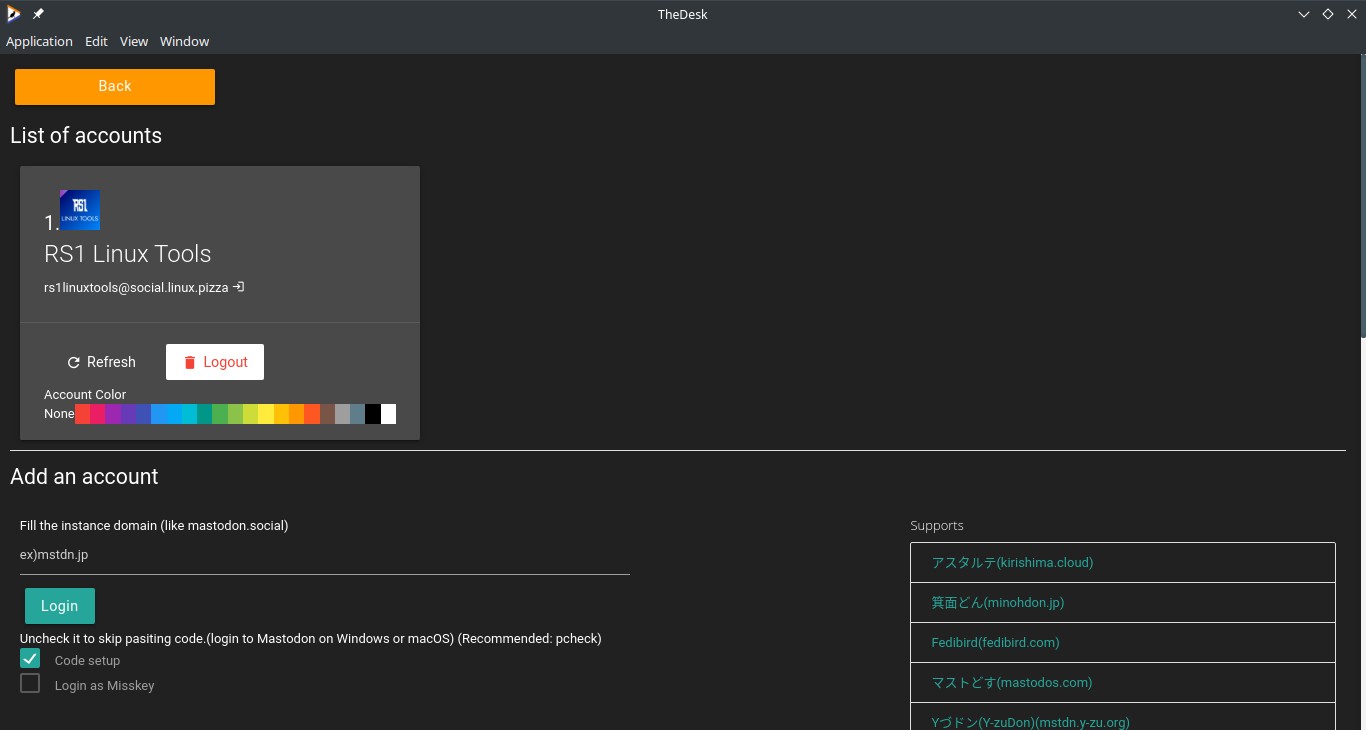The width and height of the screenshot is (1366, 730).
Task: Pick the pink account color swatch
Action: 98,414
